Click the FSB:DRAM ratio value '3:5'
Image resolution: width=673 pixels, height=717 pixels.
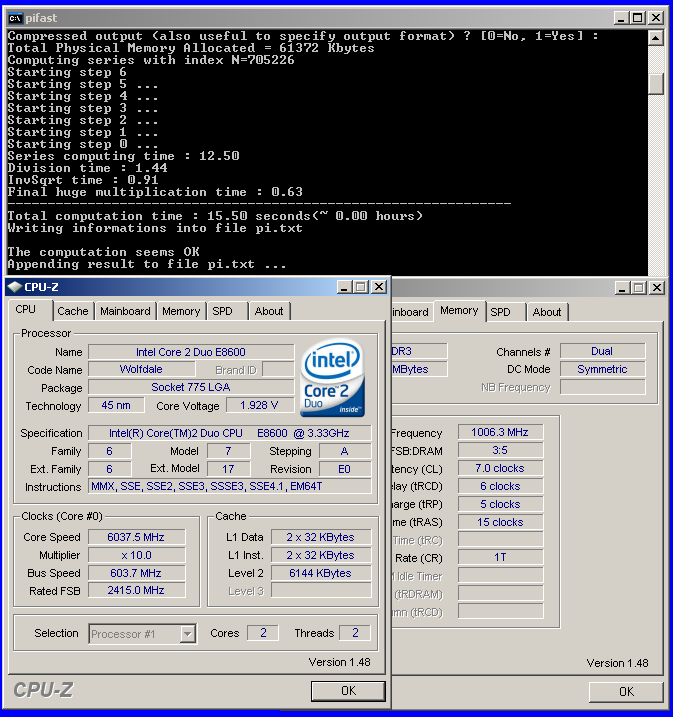point(500,450)
